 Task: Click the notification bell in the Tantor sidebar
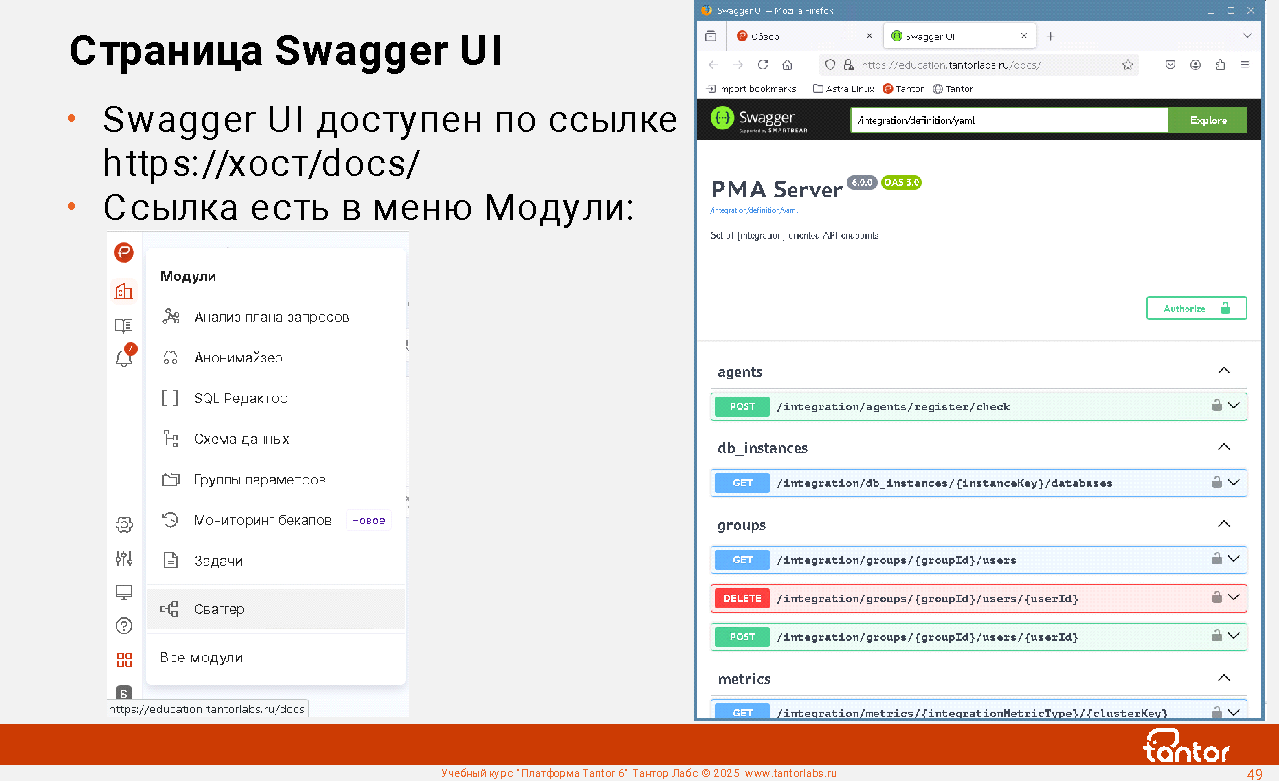point(124,357)
